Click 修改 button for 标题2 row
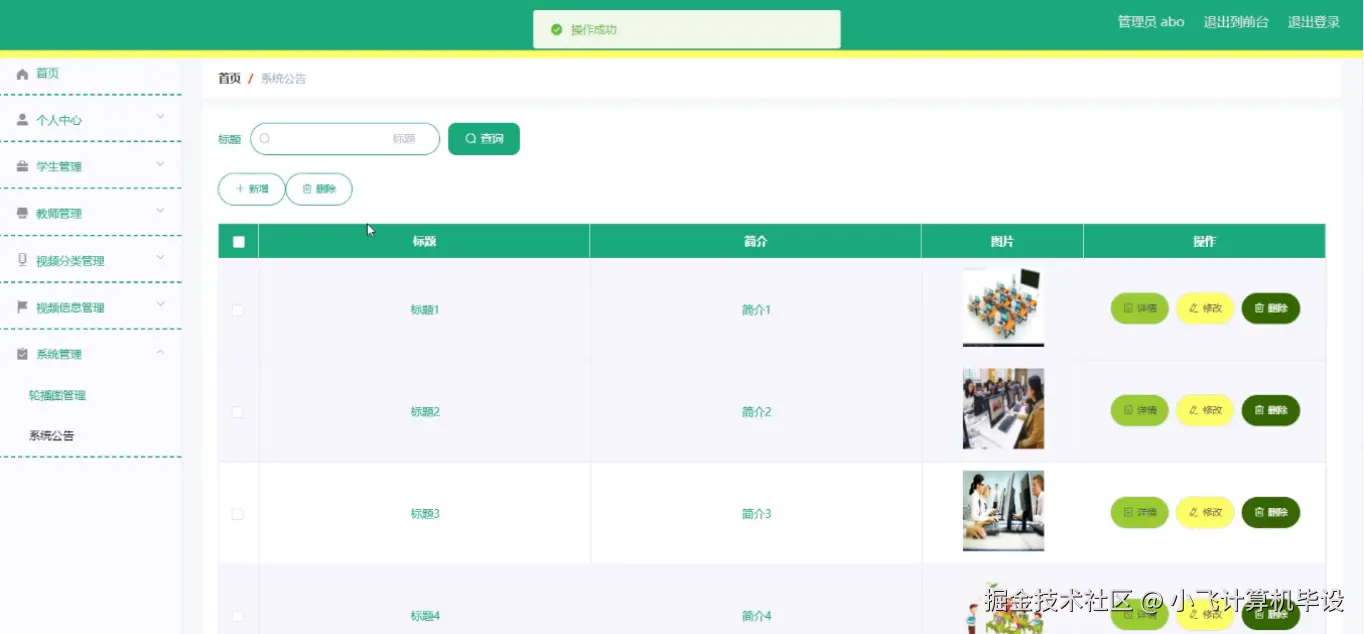The height and width of the screenshot is (634, 1364). tap(1205, 411)
